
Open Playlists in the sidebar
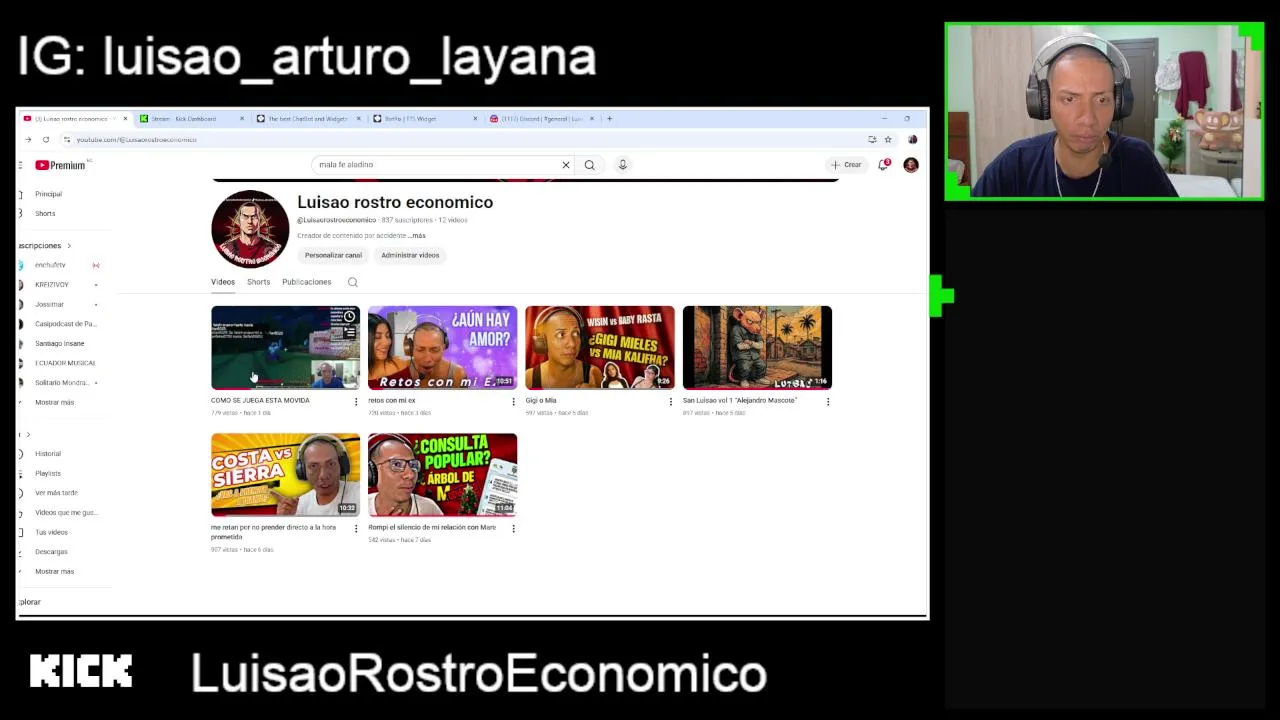pyautogui.click(x=48, y=473)
